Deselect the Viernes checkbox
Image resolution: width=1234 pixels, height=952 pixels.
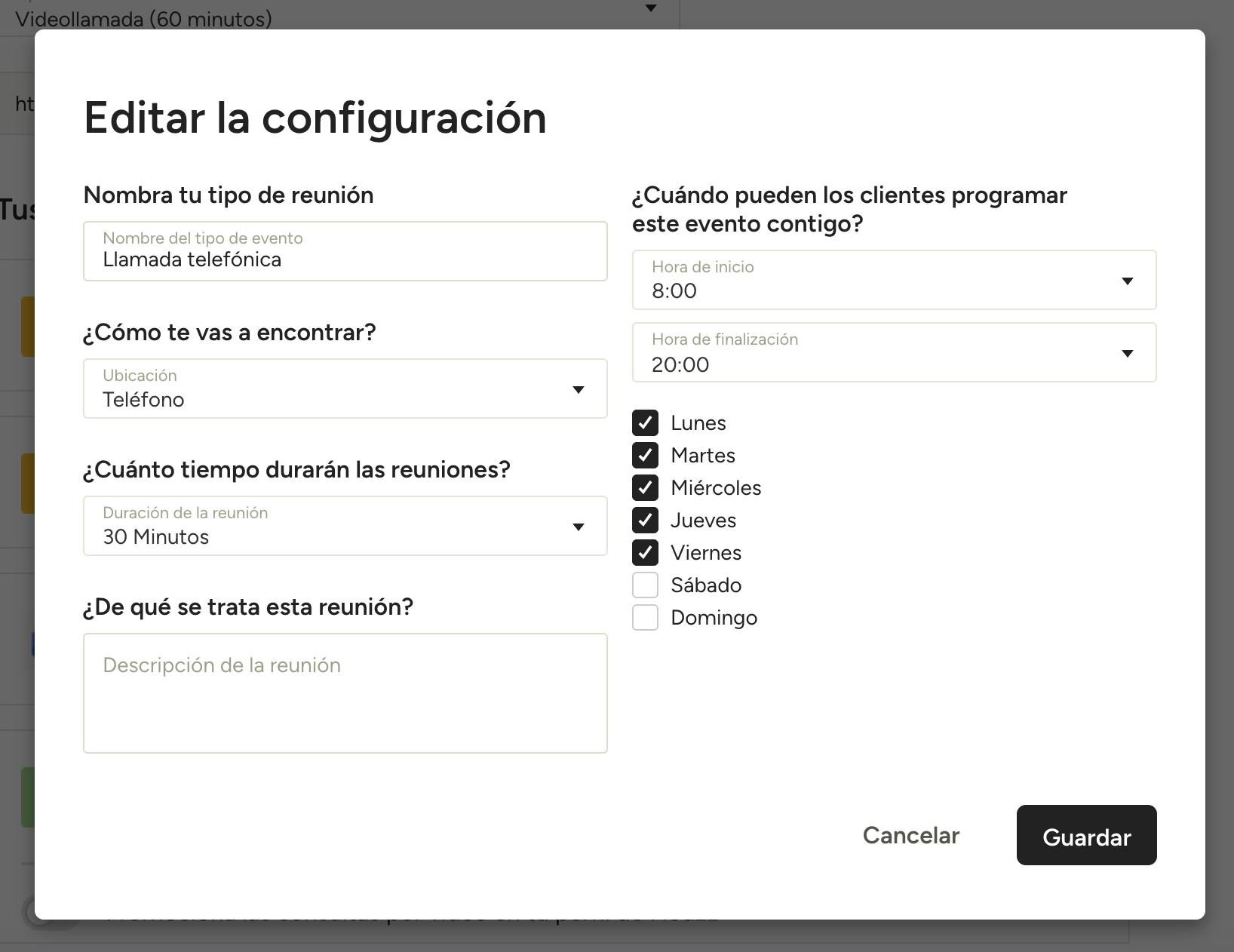point(645,553)
